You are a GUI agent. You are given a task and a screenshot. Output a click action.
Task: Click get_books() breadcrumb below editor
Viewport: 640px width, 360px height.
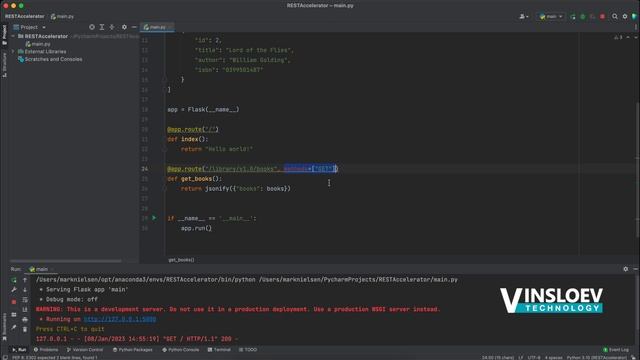tap(181, 260)
